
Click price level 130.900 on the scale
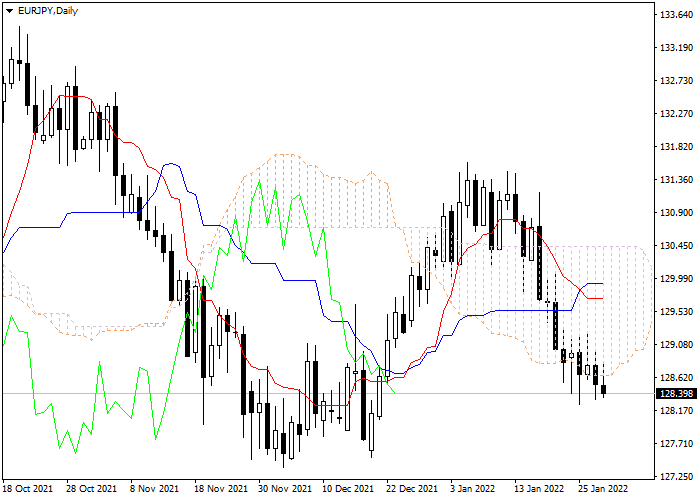tap(677, 213)
